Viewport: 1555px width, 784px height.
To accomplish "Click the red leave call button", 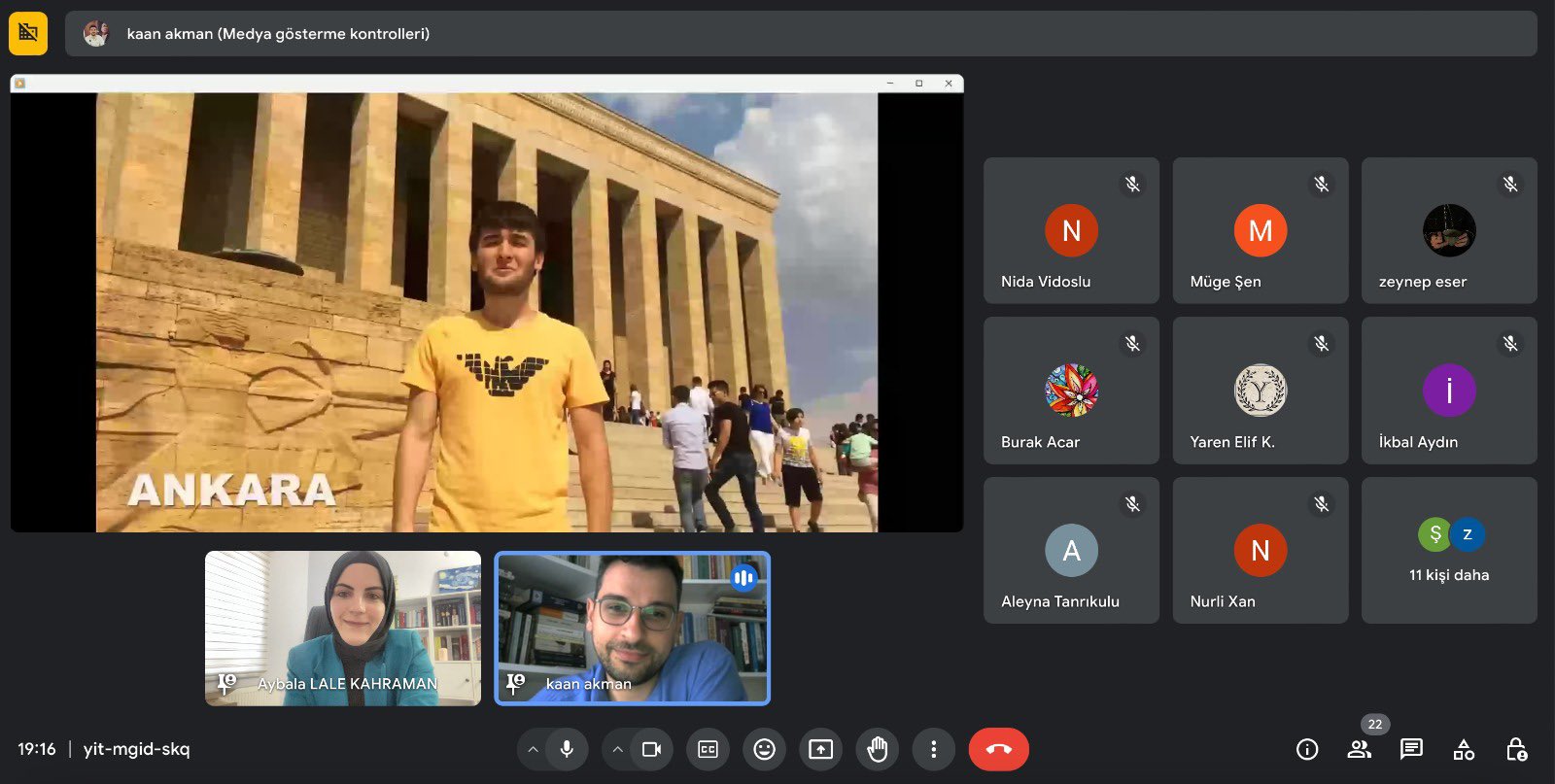I will [998, 749].
